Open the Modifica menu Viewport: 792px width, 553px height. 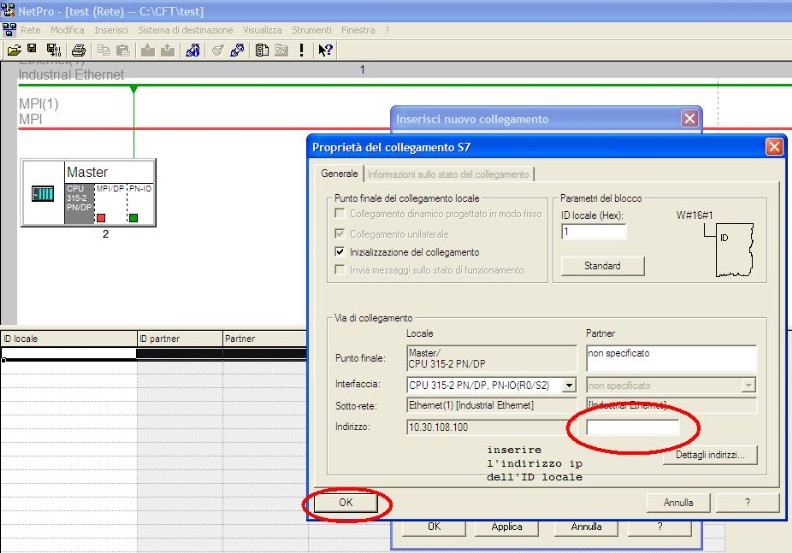coord(67,30)
